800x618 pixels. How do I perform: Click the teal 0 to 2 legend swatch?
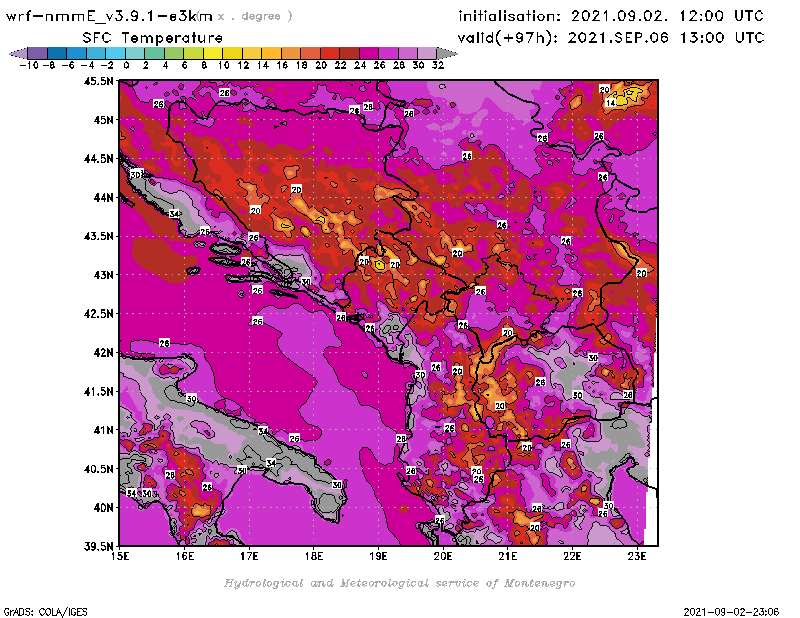(x=135, y=53)
